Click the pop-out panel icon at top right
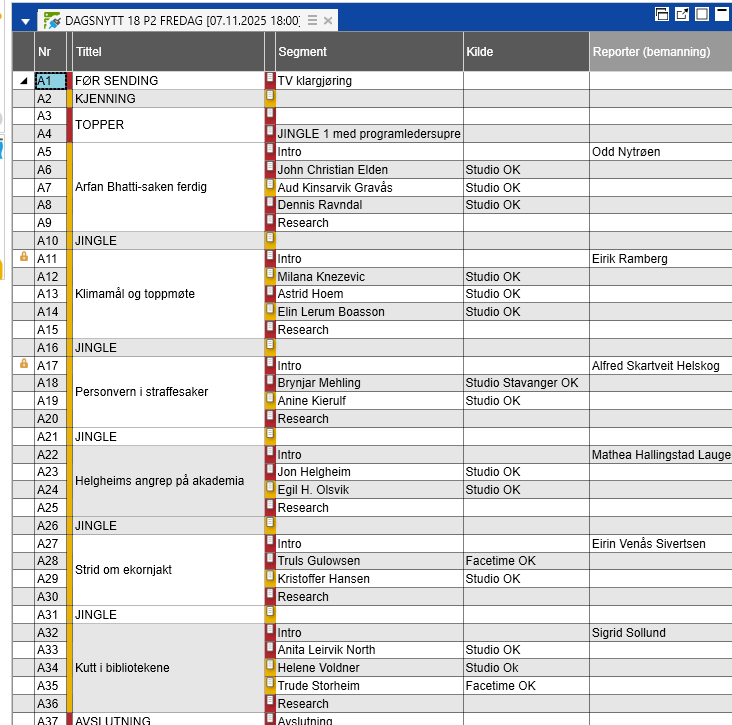Screen dimensions: 732x725 click(682, 14)
